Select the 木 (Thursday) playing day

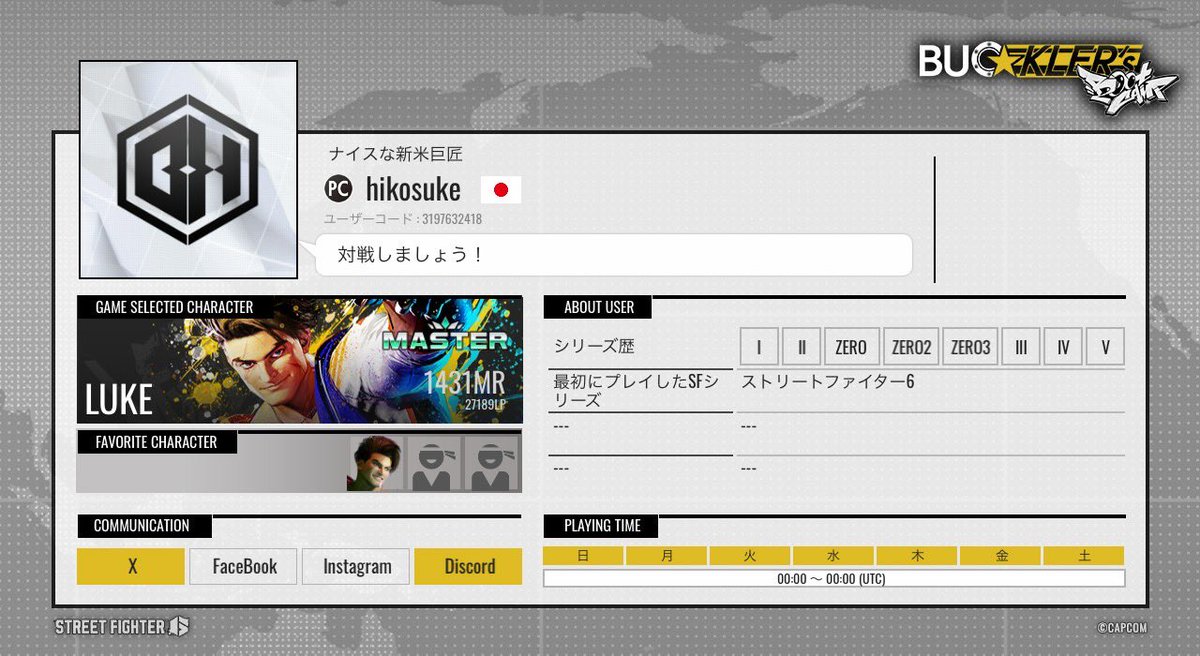[x=917, y=556]
